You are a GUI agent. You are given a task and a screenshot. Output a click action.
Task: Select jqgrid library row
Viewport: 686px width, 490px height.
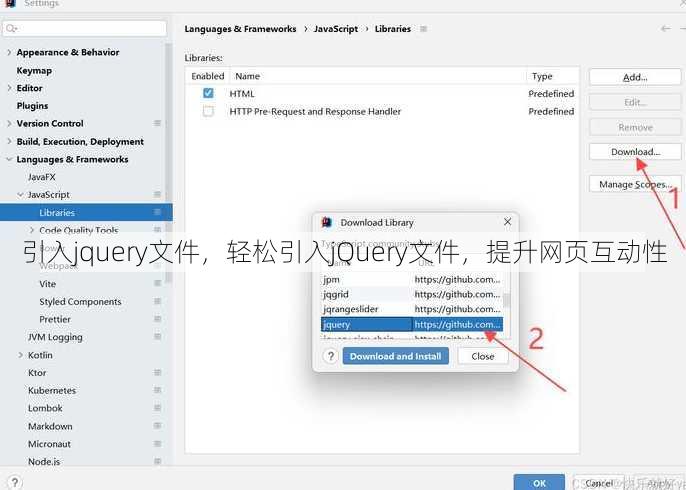(x=412, y=294)
